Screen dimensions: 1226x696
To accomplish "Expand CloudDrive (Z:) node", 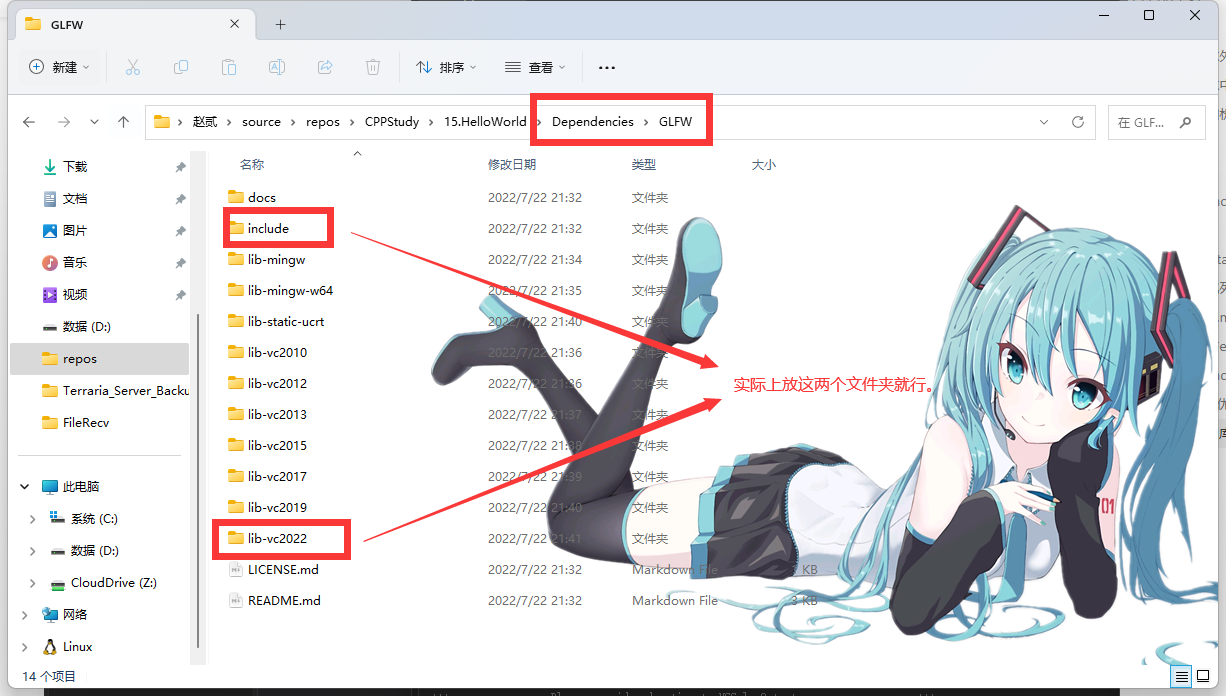I will click(33, 583).
